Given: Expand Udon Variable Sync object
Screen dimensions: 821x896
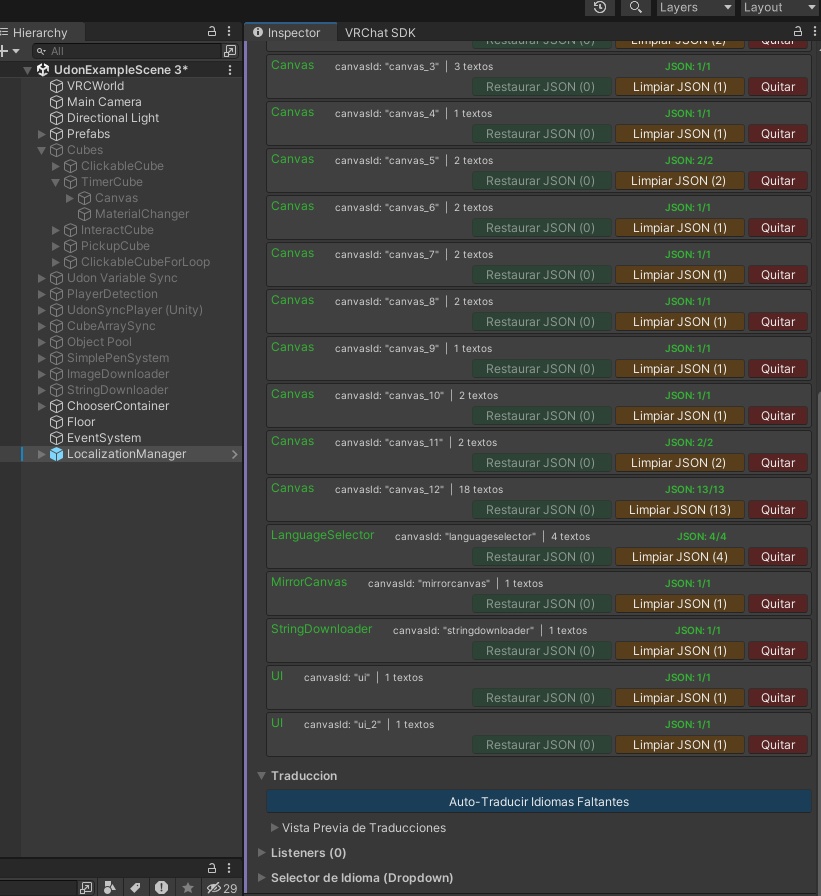Looking at the screenshot, I should pyautogui.click(x=41, y=278).
